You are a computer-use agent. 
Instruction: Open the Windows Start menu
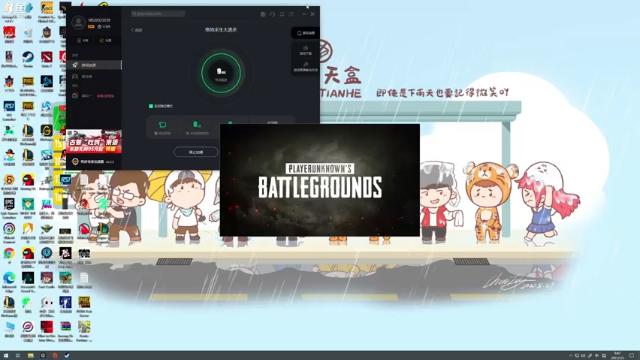click(6, 356)
